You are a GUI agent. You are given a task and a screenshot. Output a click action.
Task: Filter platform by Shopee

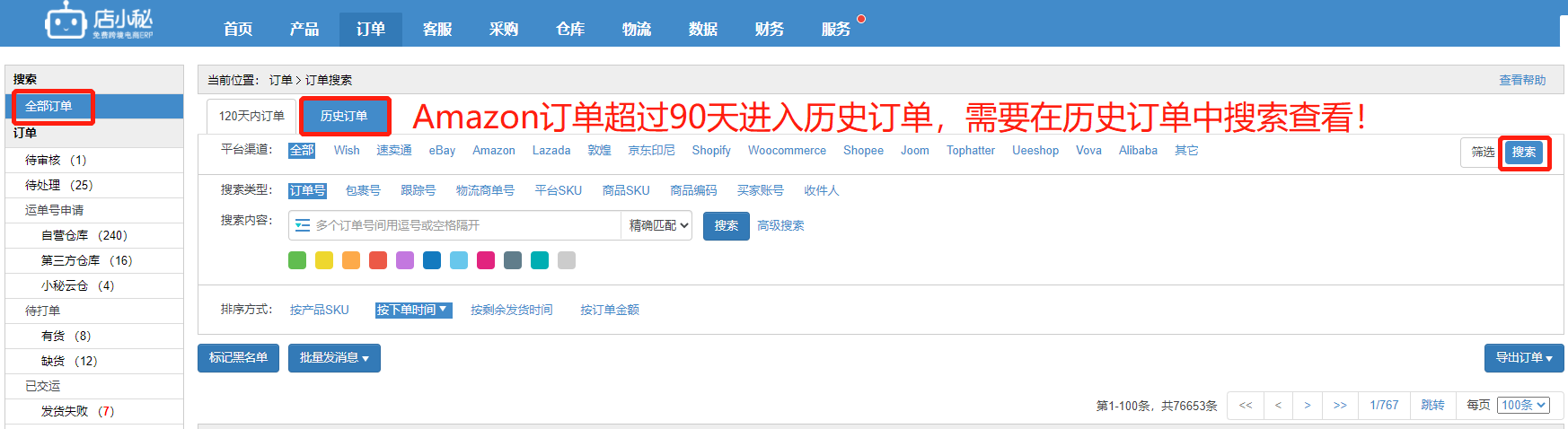point(863,150)
